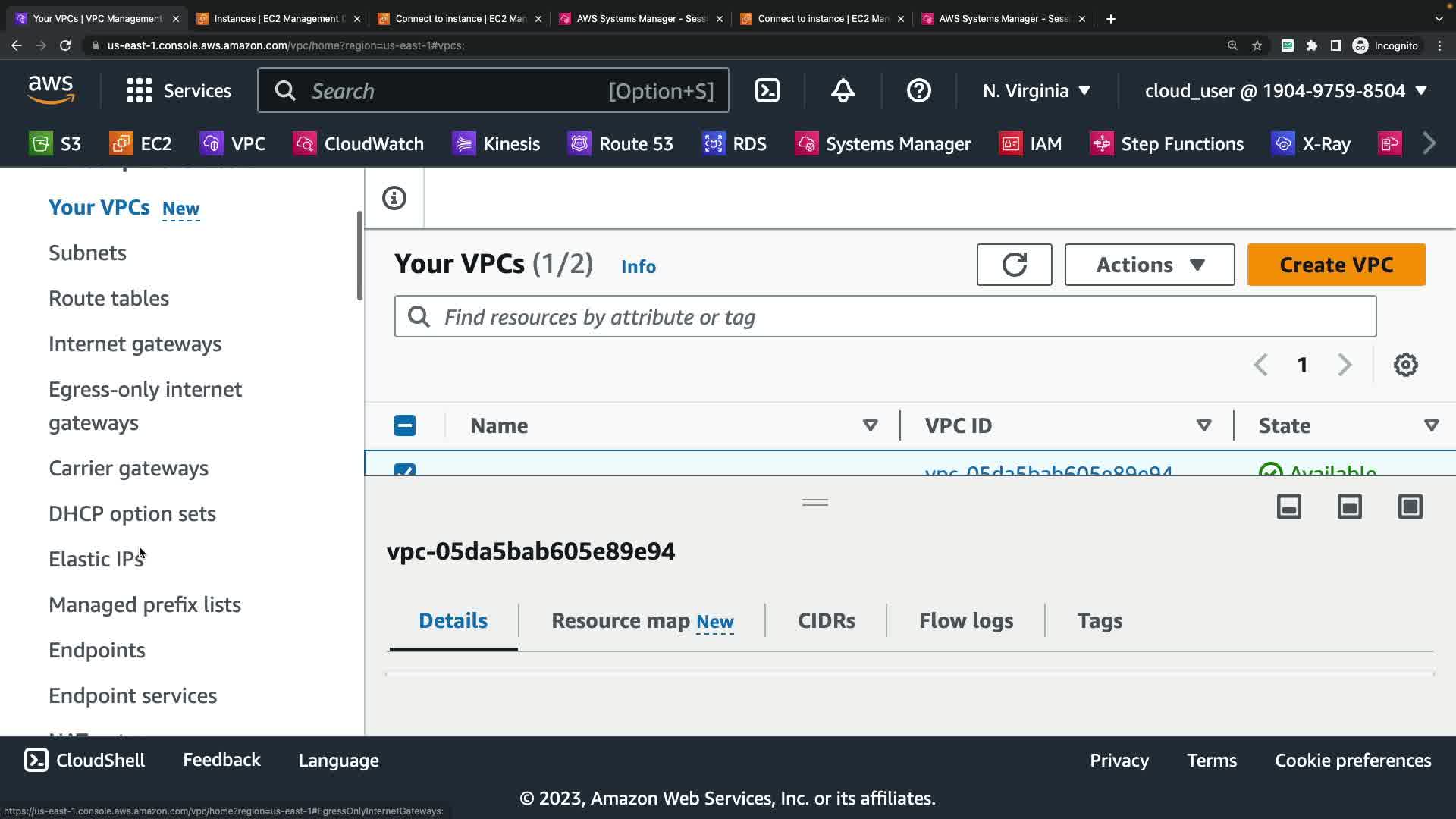Toggle the select-all checkbox in table header
This screenshot has width=1456, height=819.
(x=405, y=425)
